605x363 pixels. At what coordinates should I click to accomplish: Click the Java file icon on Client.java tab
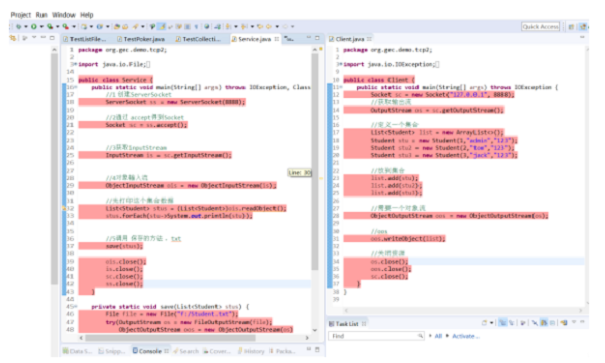click(x=331, y=39)
